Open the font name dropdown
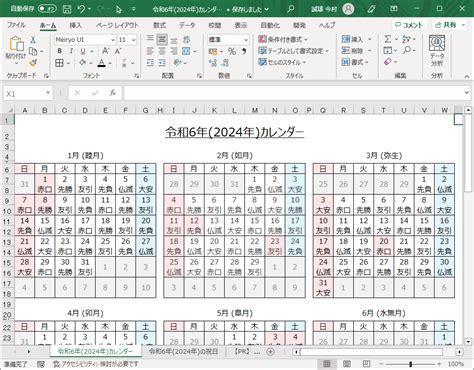Image resolution: width=474 pixels, height=370 pixels. coord(113,40)
